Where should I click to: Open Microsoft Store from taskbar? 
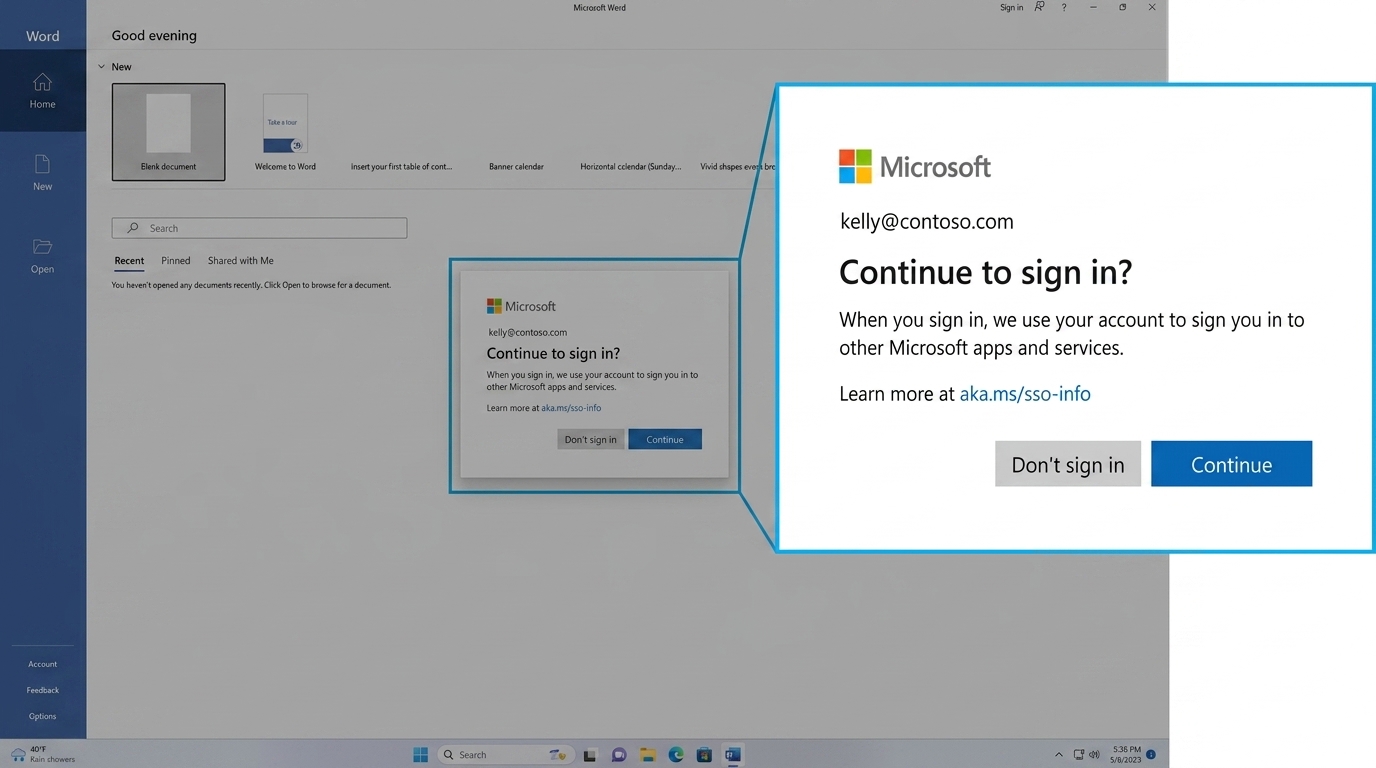click(704, 755)
